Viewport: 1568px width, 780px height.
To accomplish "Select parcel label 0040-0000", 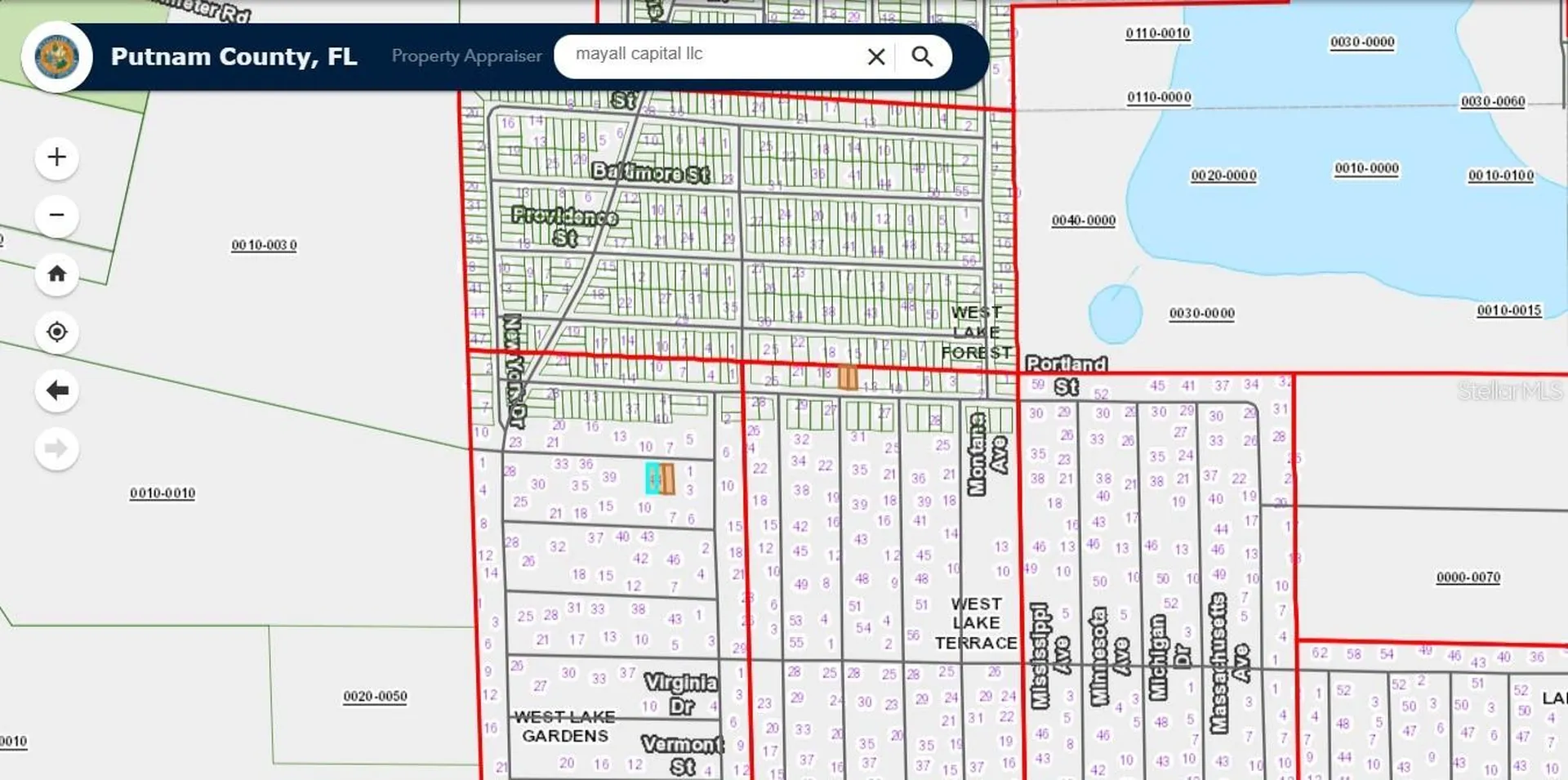I will pyautogui.click(x=1084, y=221).
